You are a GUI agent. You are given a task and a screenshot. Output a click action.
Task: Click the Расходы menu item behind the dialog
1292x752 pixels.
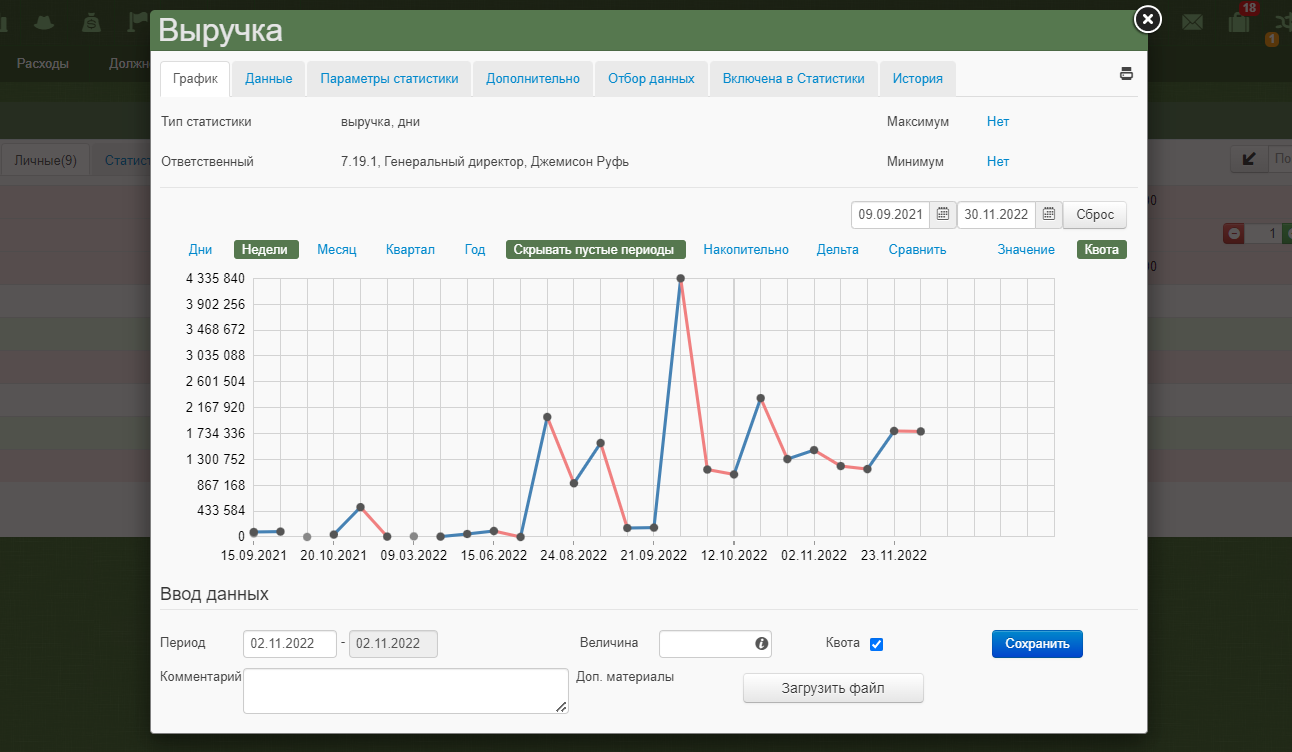click(x=43, y=64)
